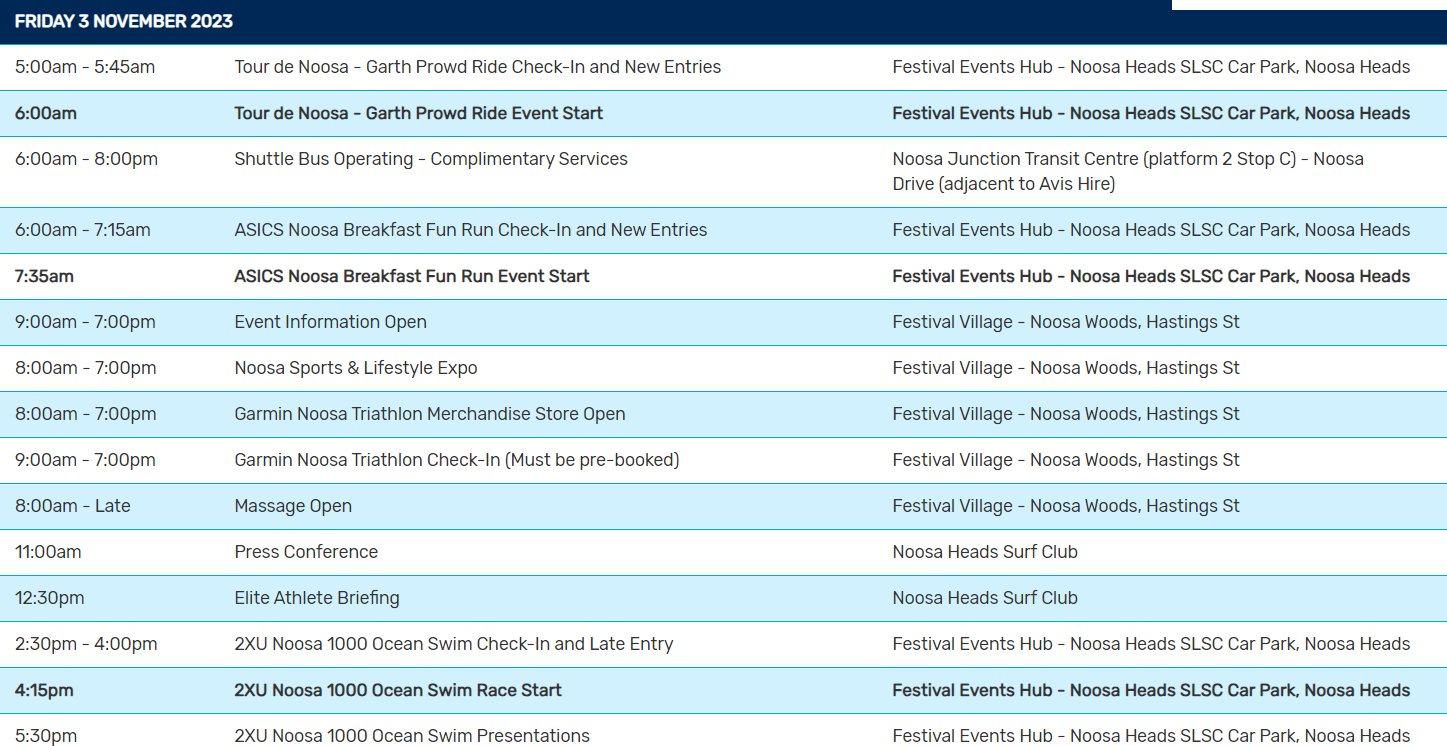Select '2XU Noosa 1000 Ocean Swim Race Start'
The width and height of the screenshot is (1447, 746).
pyautogui.click(x=398, y=690)
